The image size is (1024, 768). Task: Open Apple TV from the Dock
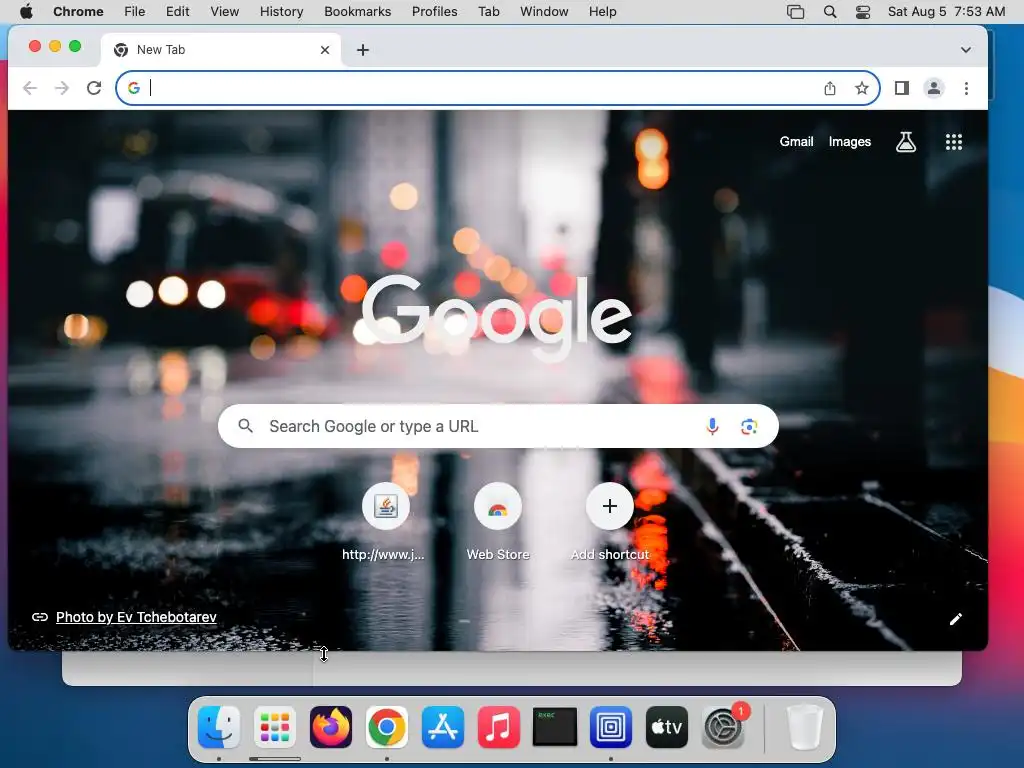[x=667, y=727]
